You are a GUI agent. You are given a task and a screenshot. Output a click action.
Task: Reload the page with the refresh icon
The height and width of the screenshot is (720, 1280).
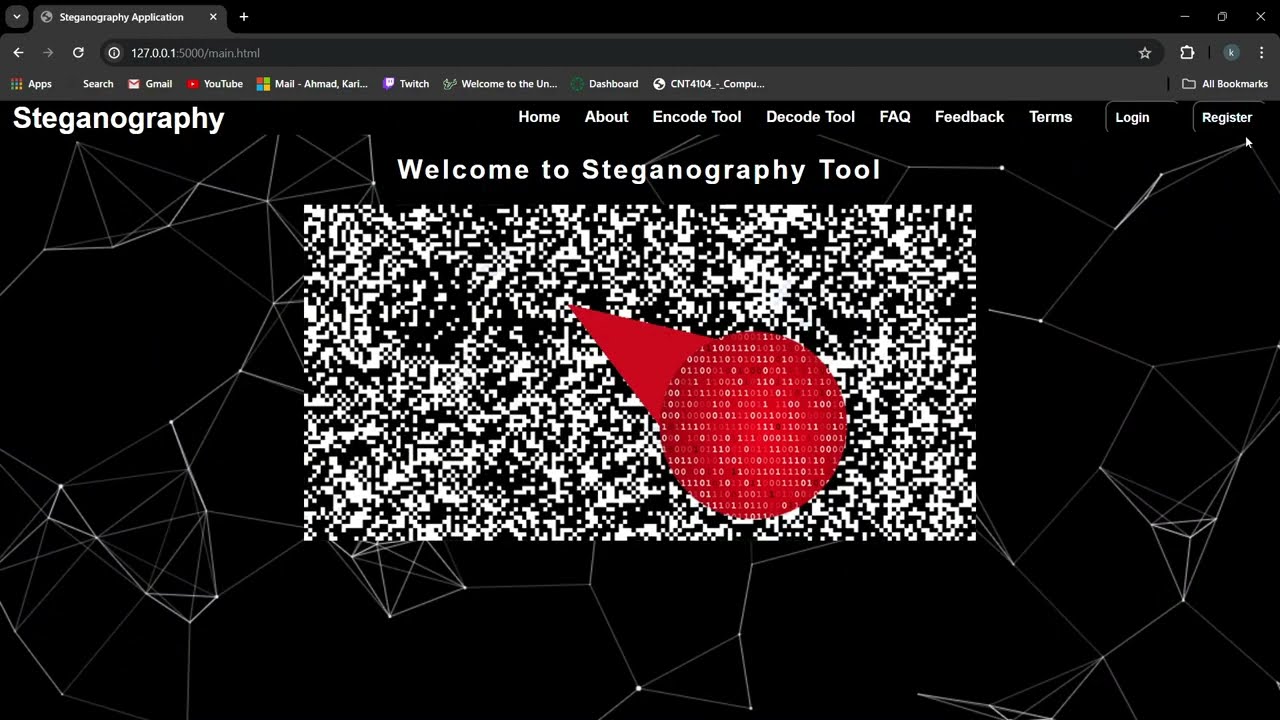[x=78, y=53]
